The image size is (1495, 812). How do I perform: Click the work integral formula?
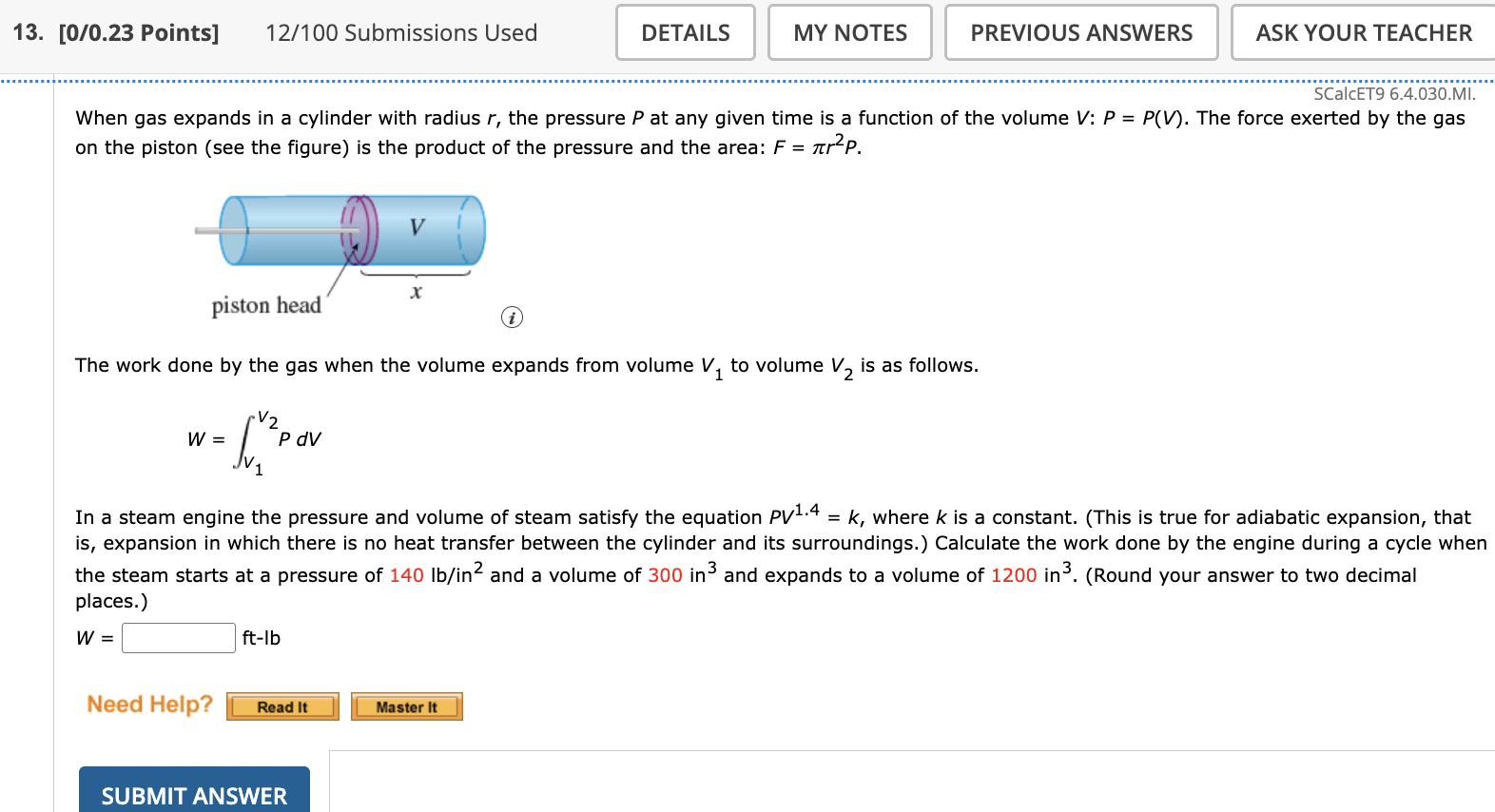point(252,439)
